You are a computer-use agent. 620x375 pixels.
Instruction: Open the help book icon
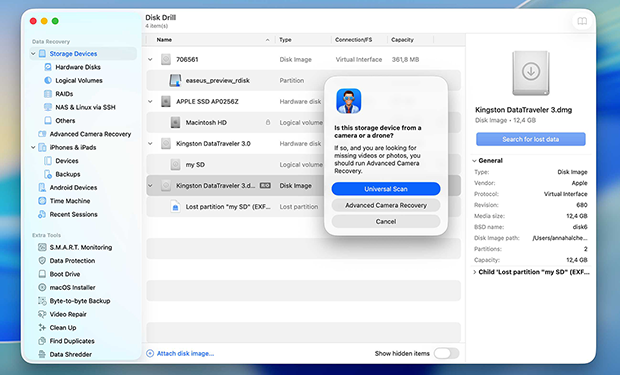point(582,21)
